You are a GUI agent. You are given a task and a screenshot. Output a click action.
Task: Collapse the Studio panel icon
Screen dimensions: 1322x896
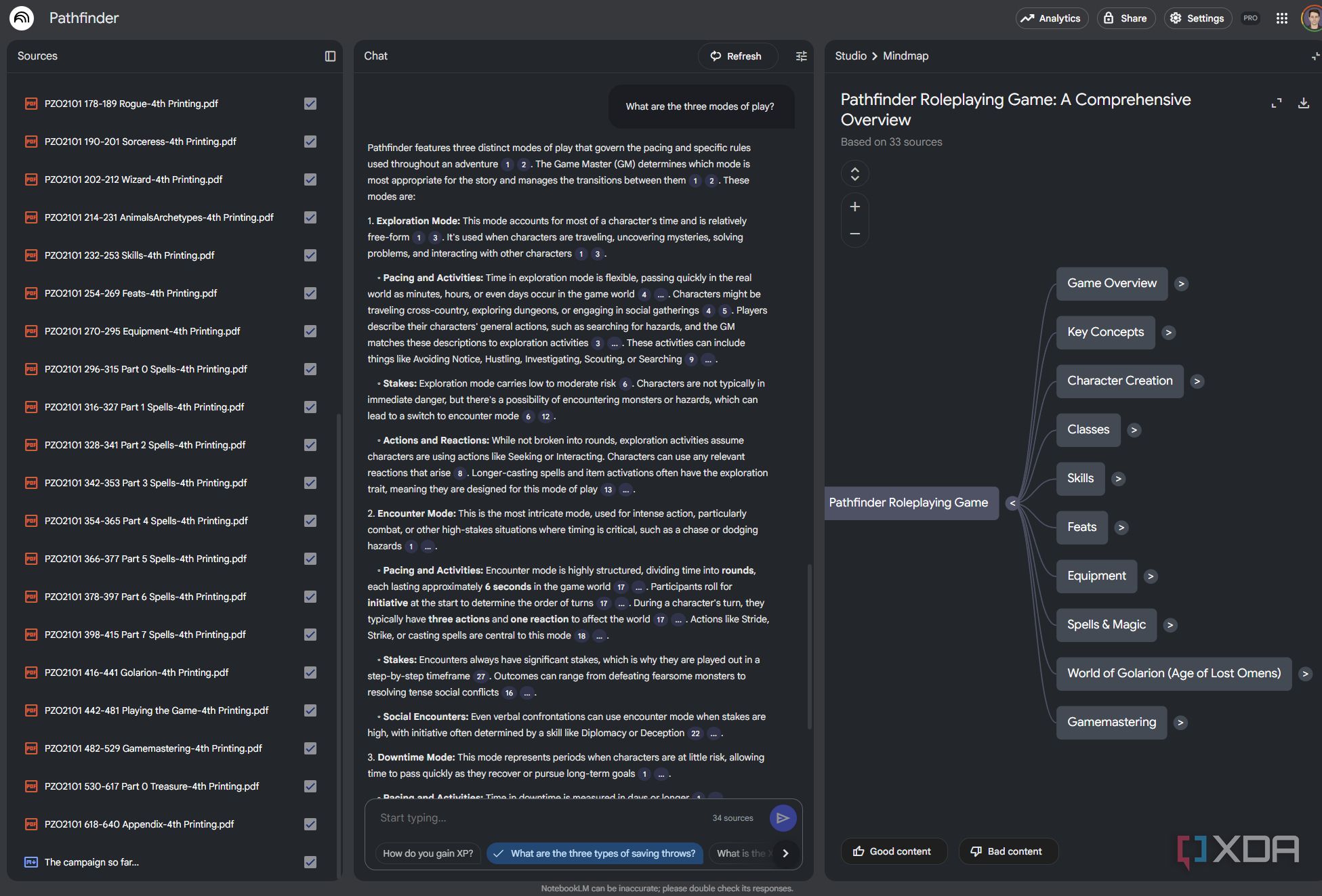tap(1315, 56)
